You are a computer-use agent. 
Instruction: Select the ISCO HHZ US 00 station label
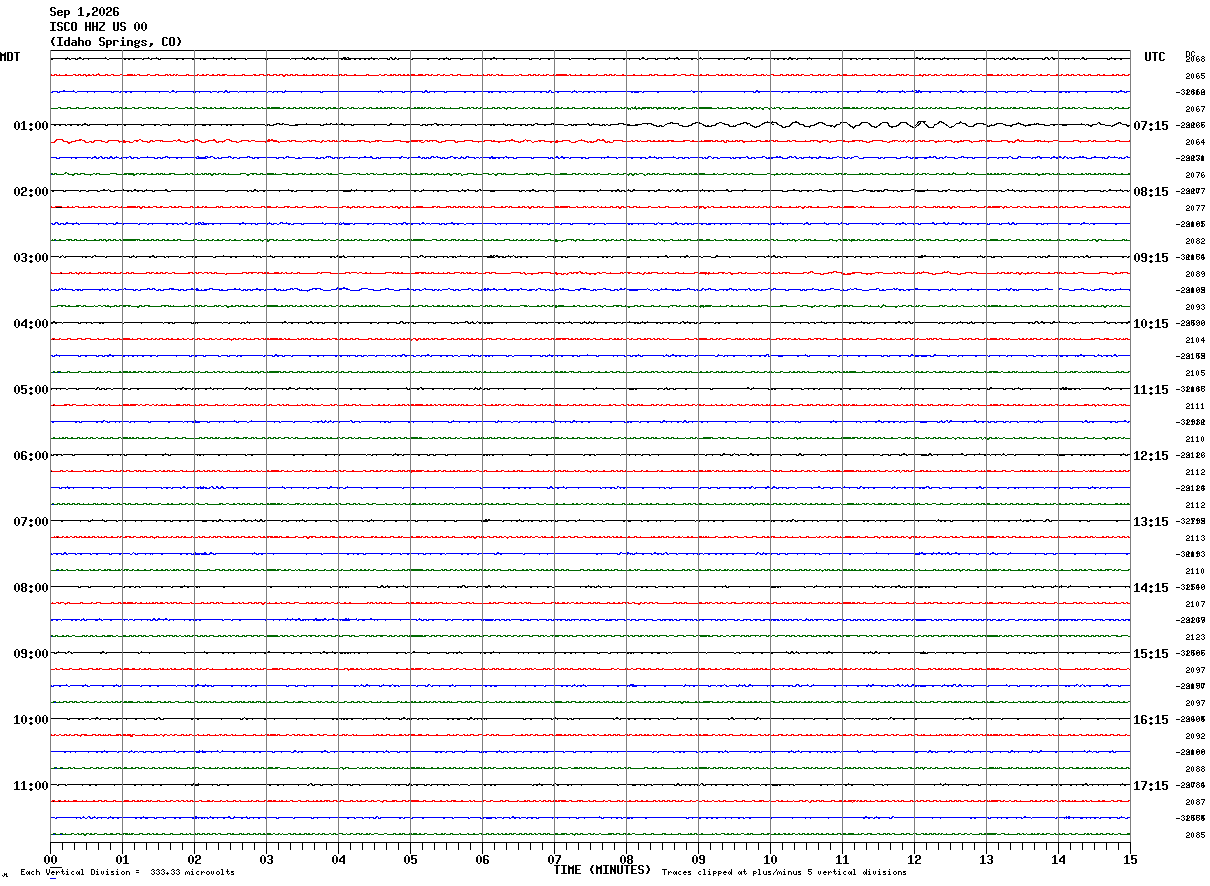pos(98,27)
